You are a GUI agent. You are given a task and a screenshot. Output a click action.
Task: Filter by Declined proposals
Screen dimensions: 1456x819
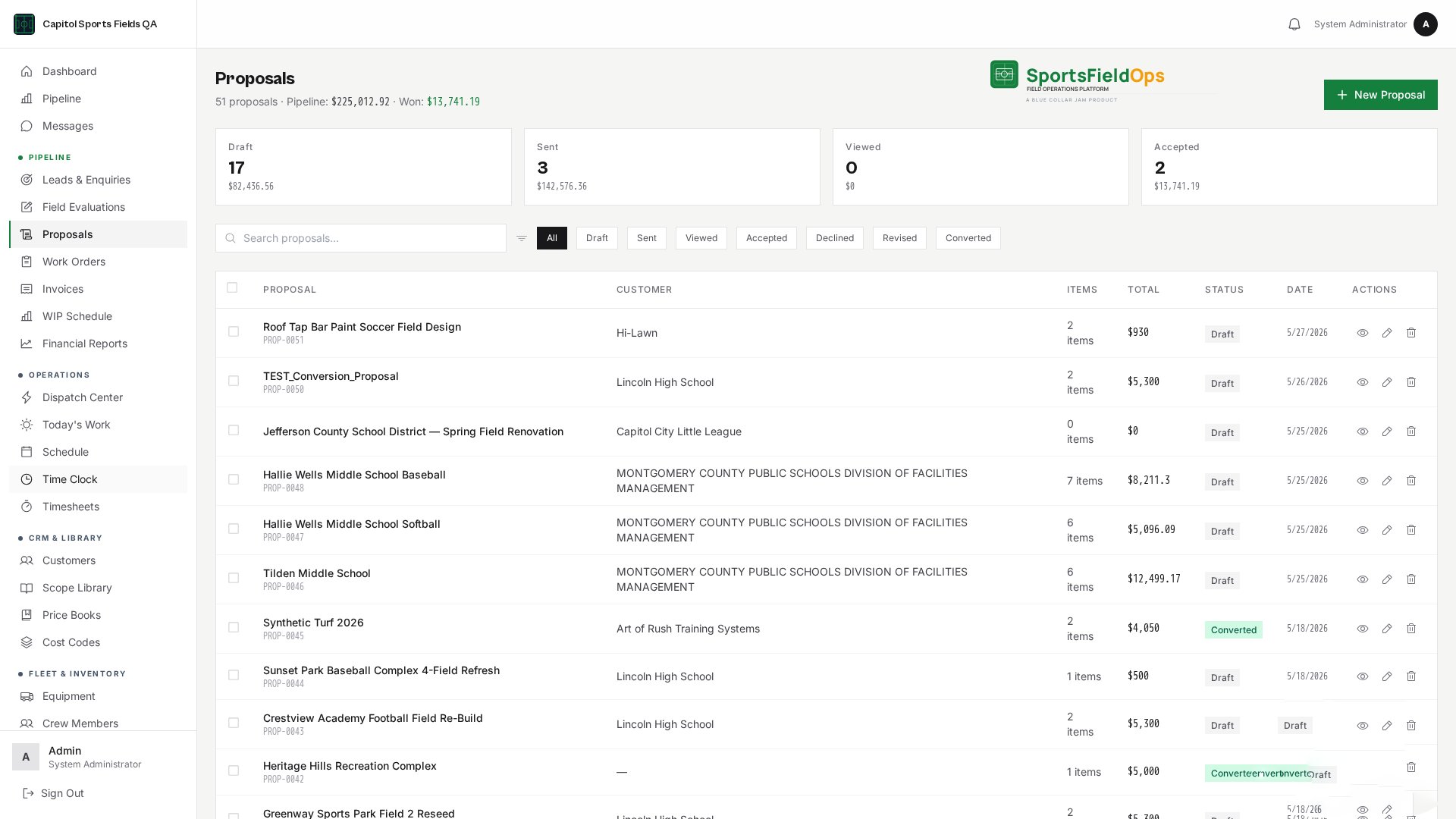835,238
